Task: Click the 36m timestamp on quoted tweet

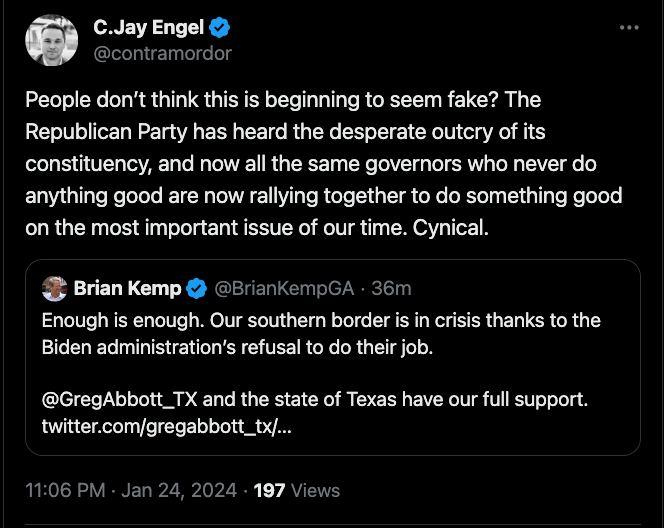Action: coord(391,288)
